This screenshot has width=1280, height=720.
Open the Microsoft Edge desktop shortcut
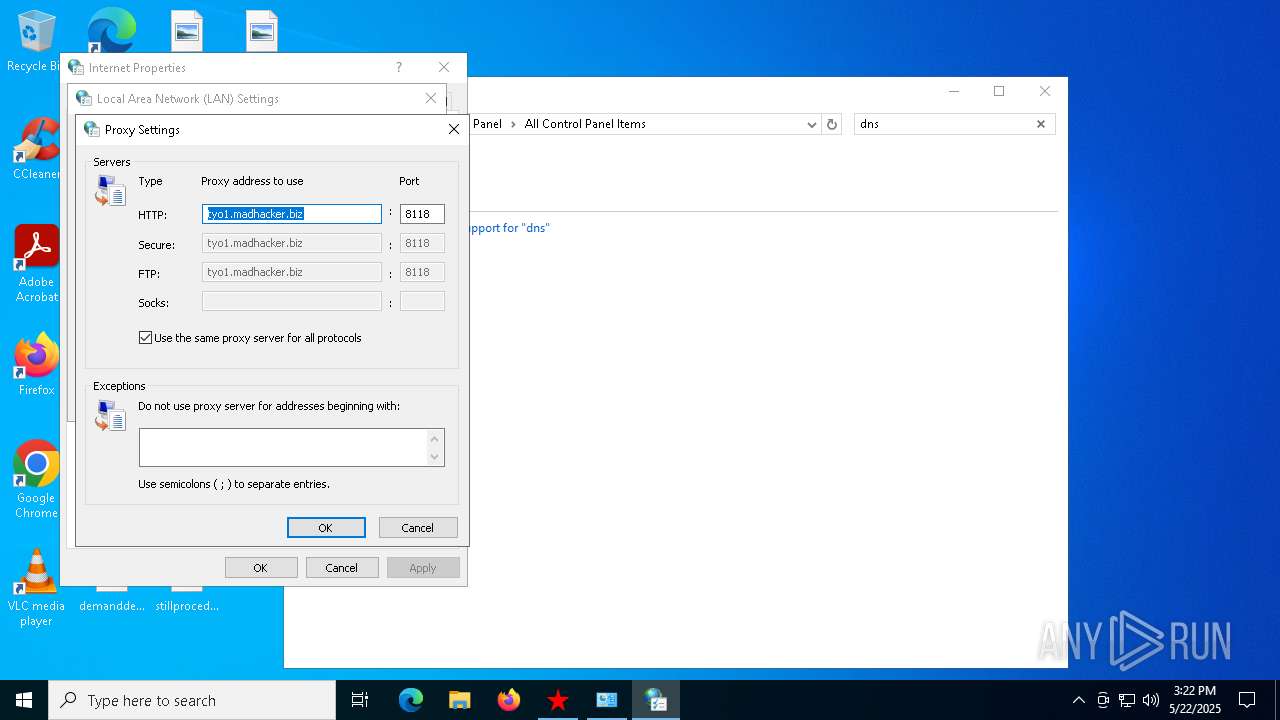[112, 30]
